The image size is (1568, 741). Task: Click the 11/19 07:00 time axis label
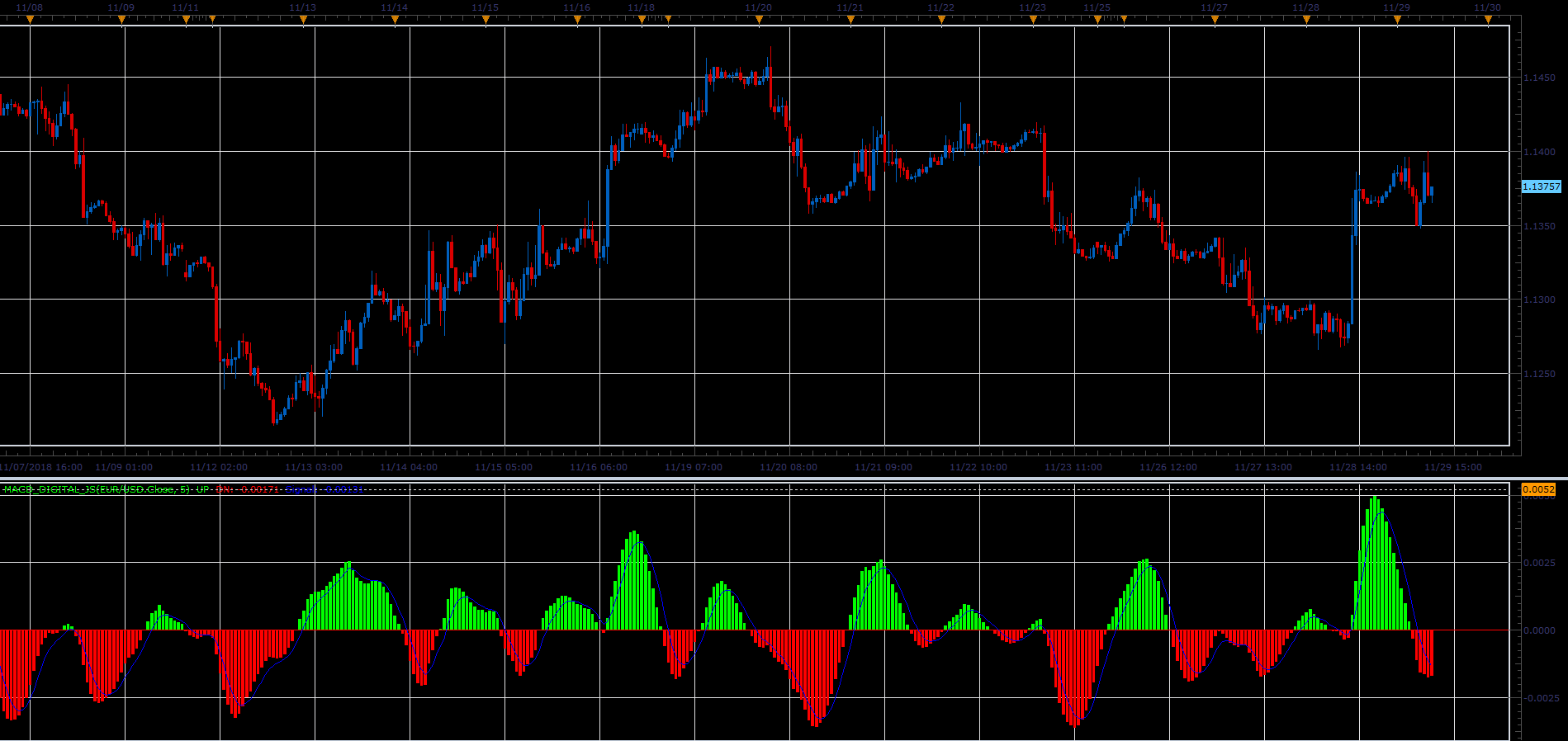pos(695,467)
